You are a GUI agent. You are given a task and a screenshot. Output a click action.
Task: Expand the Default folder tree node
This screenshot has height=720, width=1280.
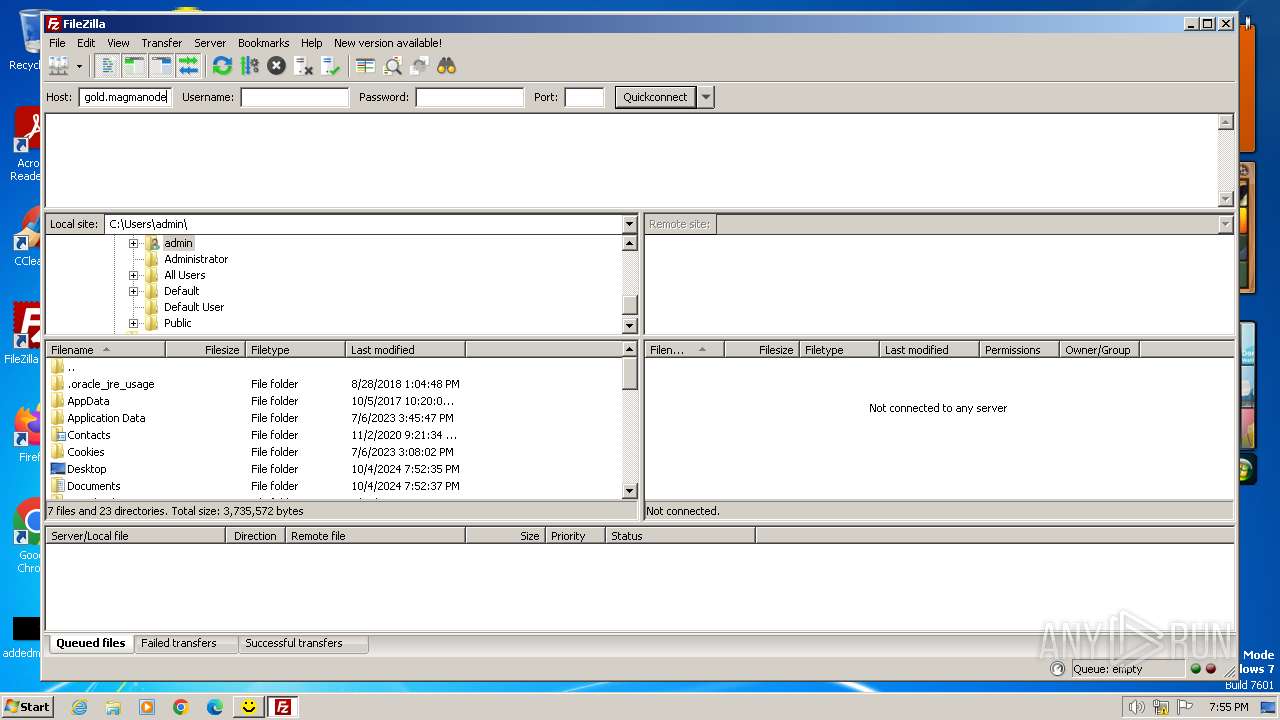pos(133,291)
